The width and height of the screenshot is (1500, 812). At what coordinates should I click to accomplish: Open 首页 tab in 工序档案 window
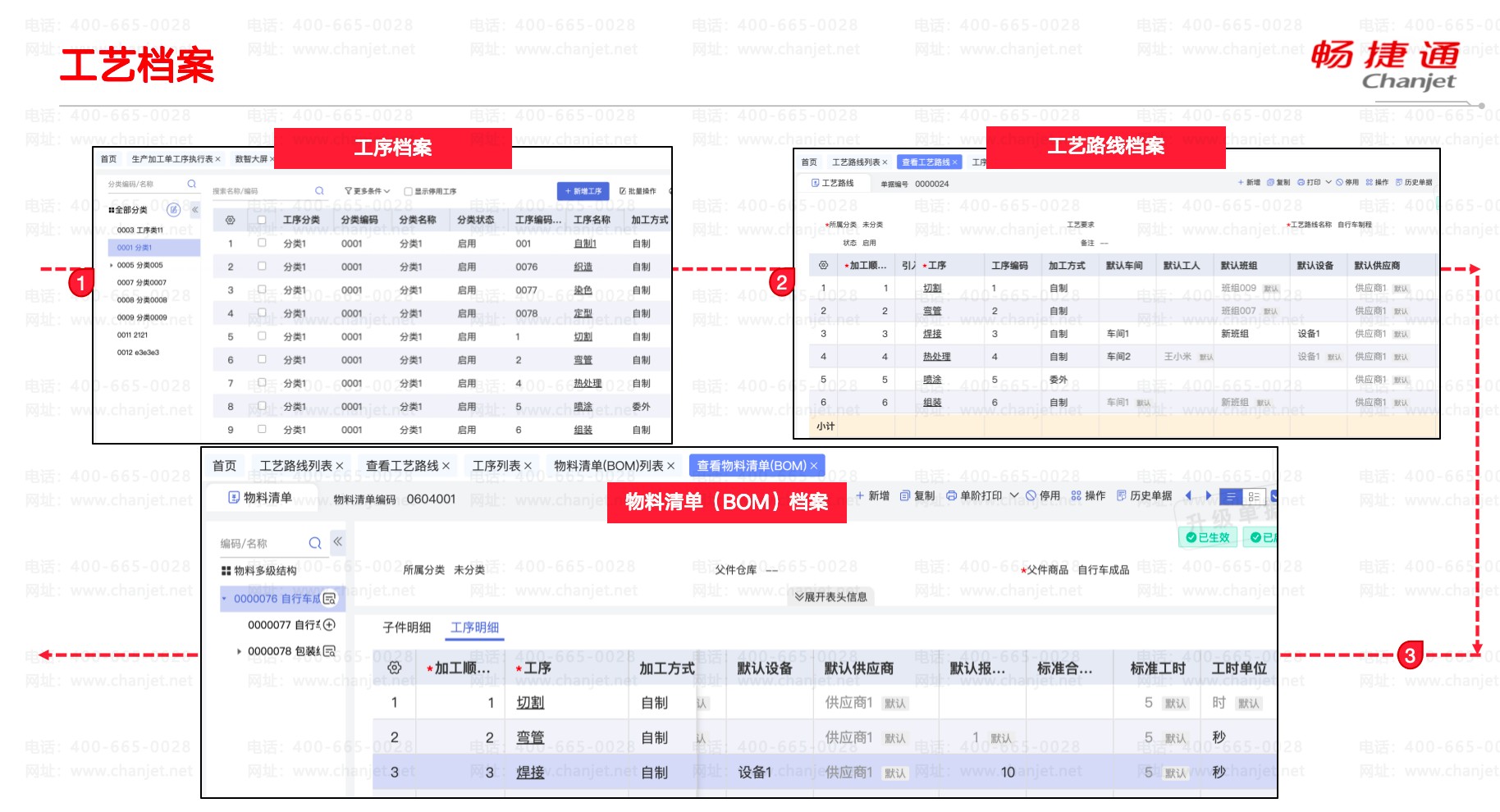click(x=108, y=159)
